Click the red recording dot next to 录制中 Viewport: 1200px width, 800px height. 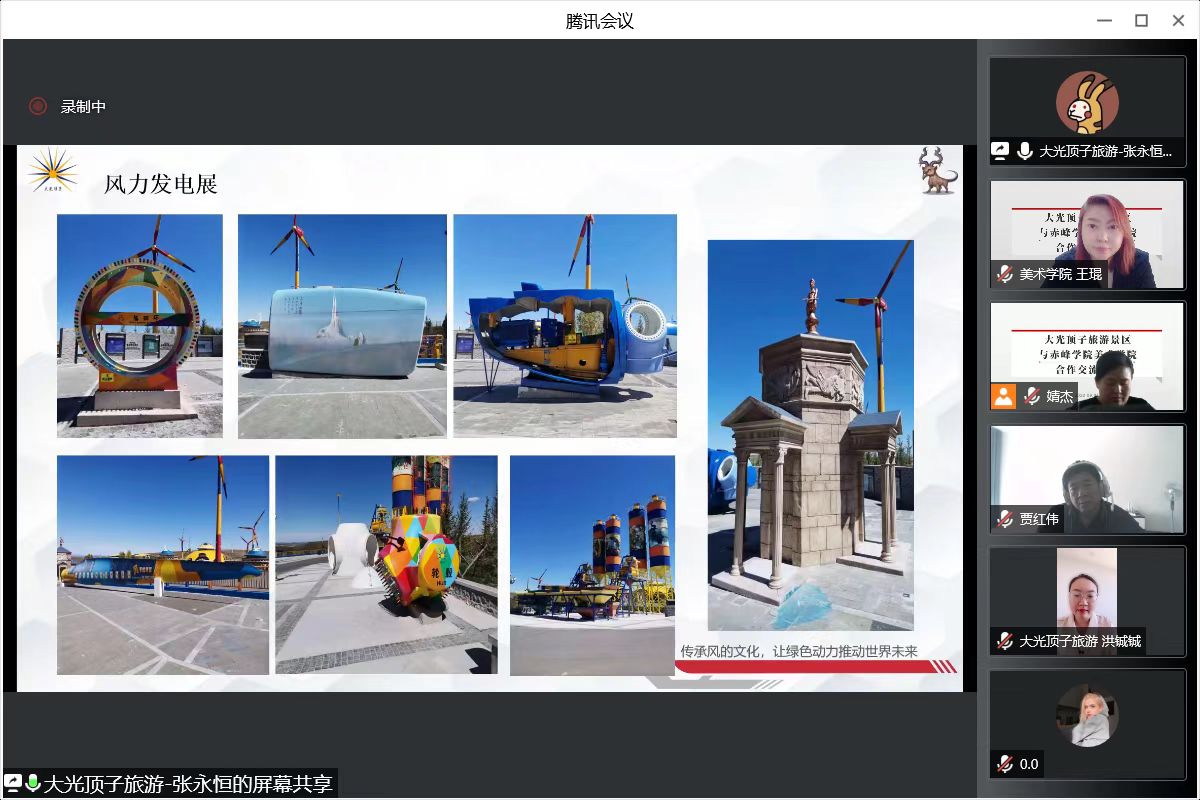39,105
